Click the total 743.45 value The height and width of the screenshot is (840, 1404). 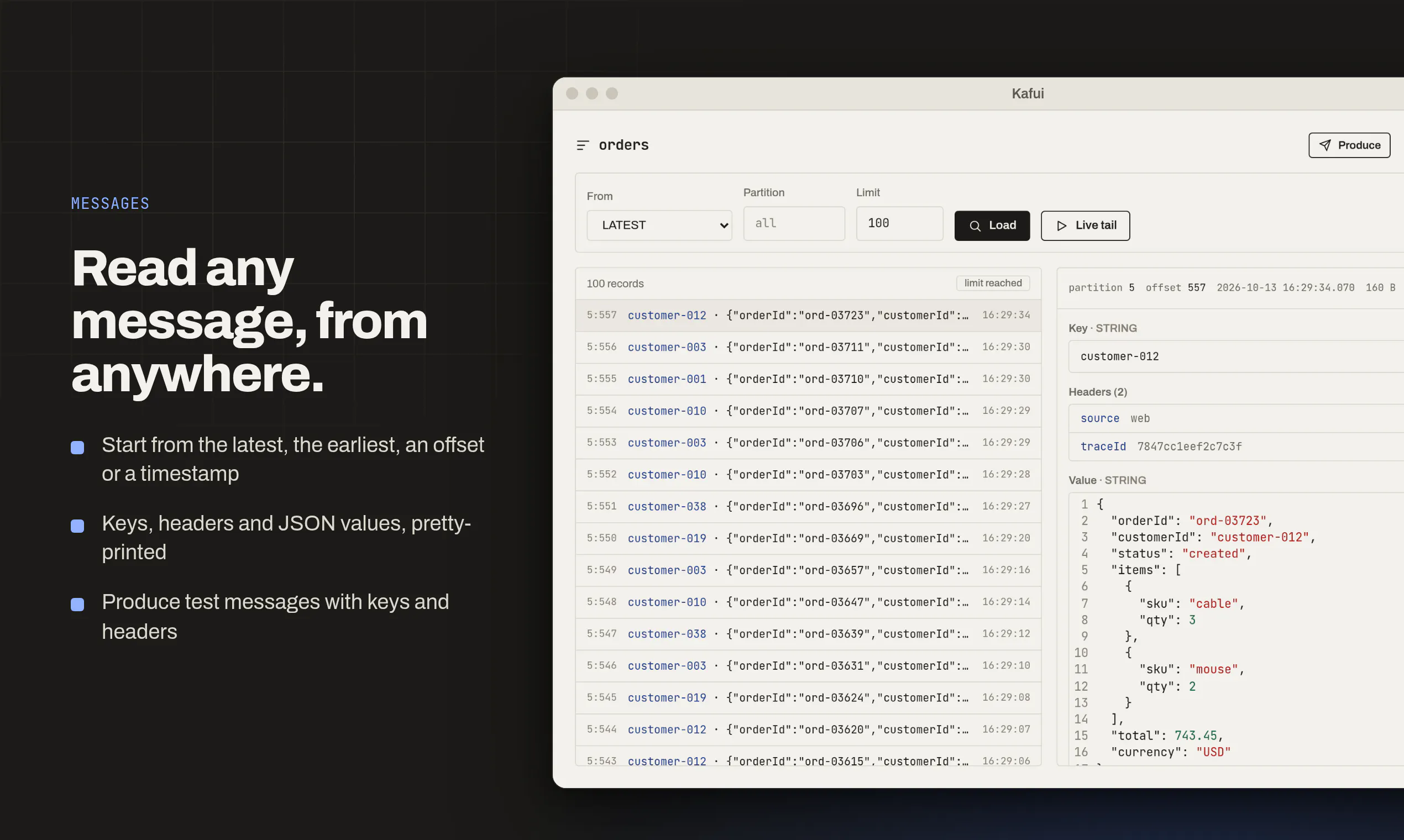coord(1195,736)
